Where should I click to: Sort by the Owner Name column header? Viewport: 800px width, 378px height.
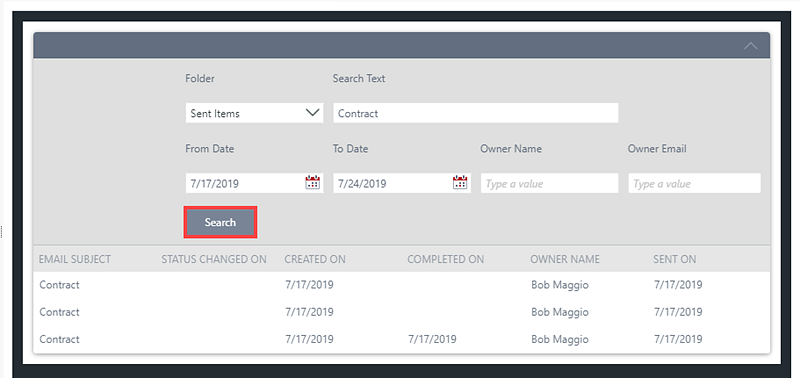[x=565, y=259]
